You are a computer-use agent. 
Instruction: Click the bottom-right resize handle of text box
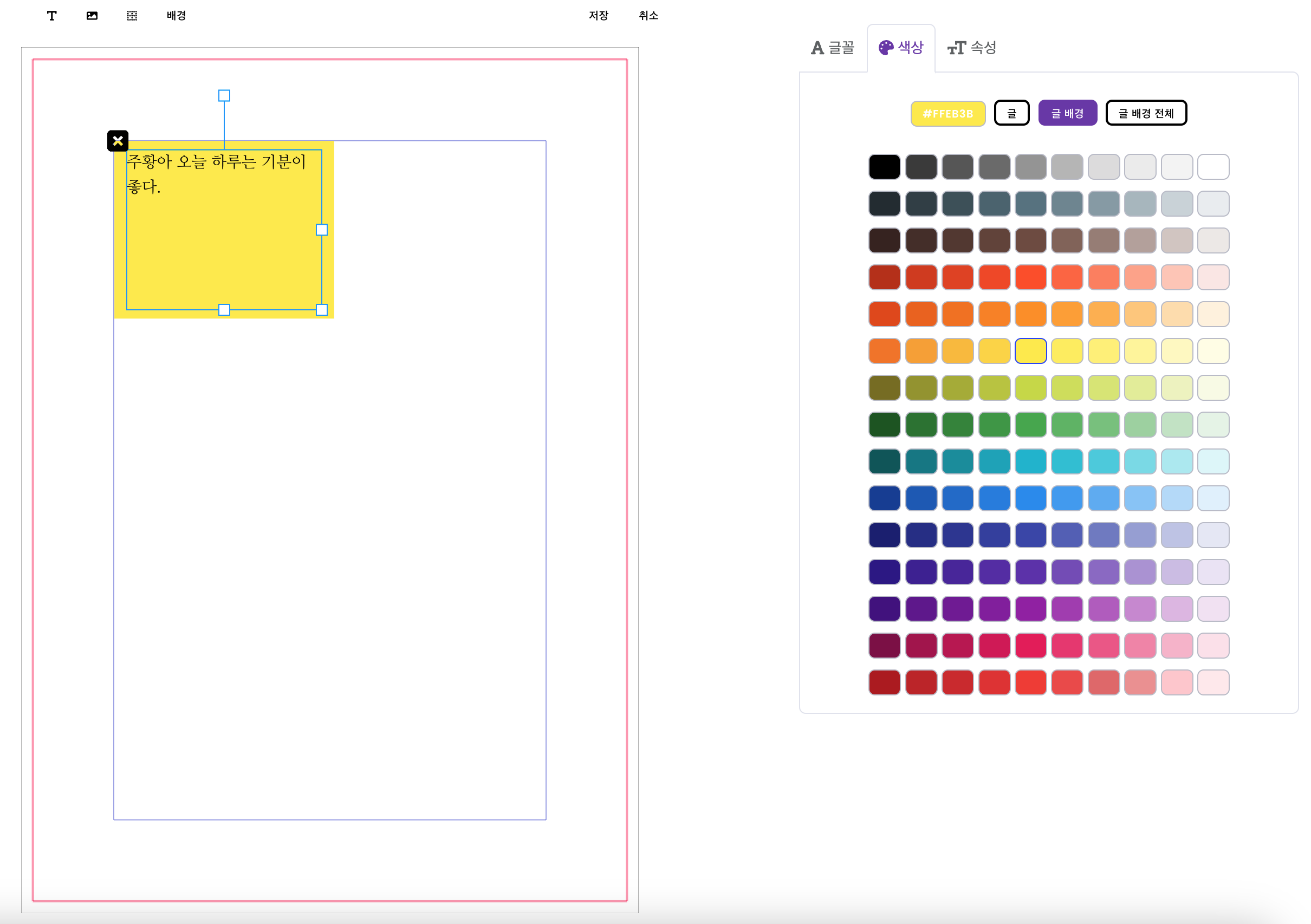click(322, 310)
